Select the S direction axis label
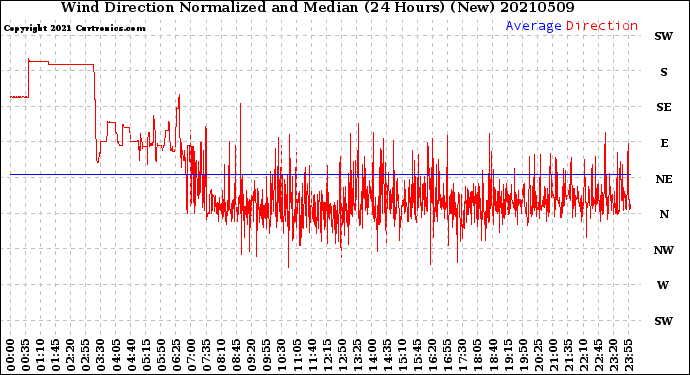The image size is (690, 375). coord(664,72)
